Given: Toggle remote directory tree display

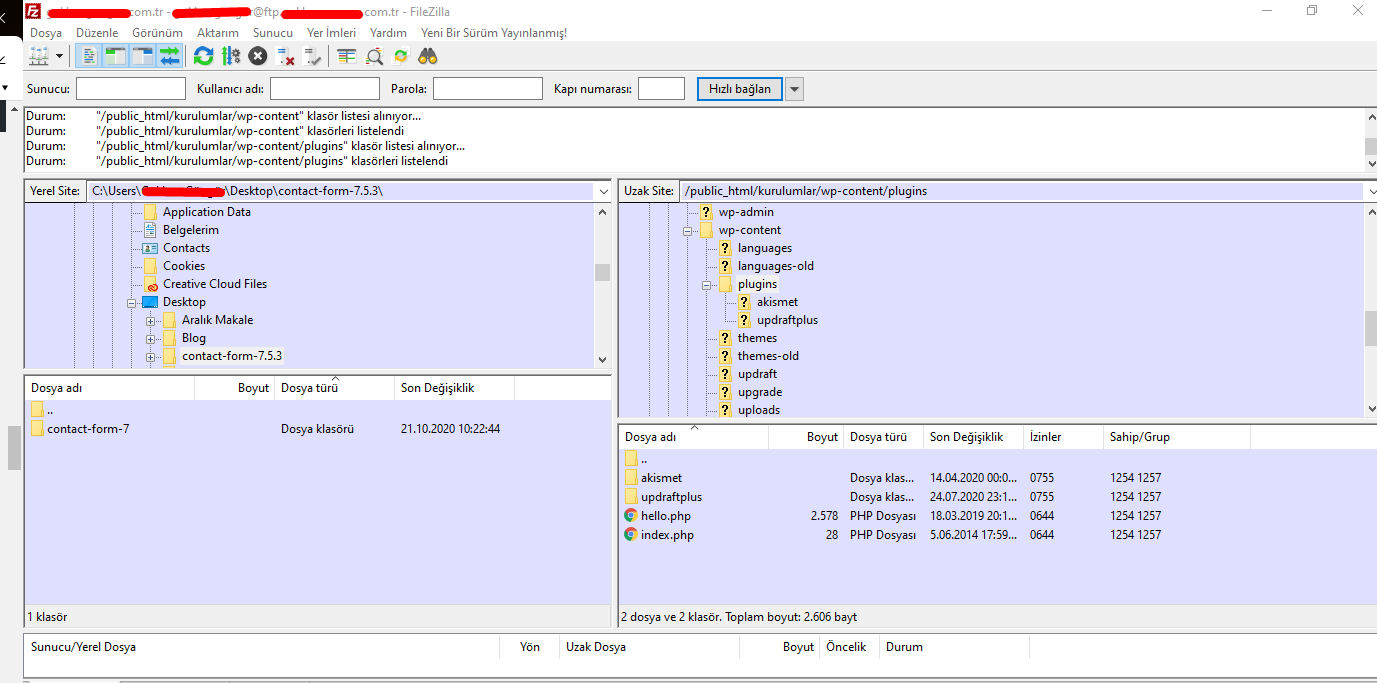Looking at the screenshot, I should 143,56.
